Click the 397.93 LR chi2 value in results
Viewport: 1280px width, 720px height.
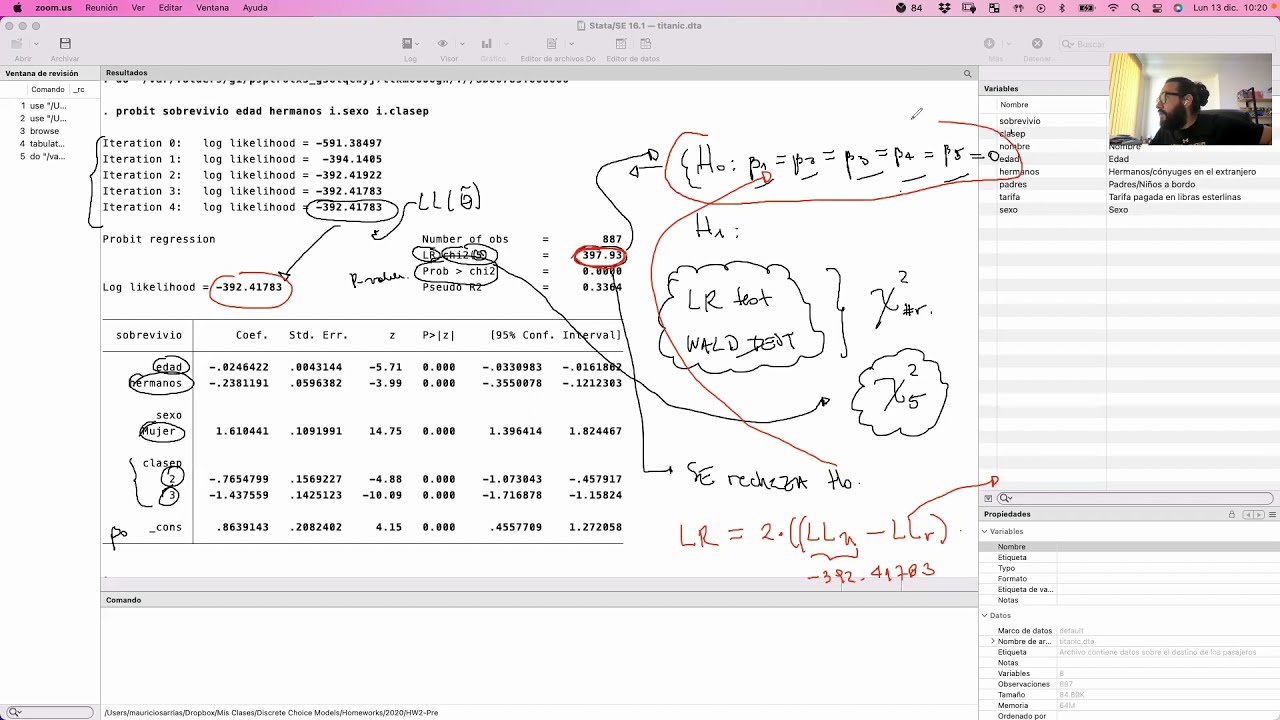pos(602,255)
